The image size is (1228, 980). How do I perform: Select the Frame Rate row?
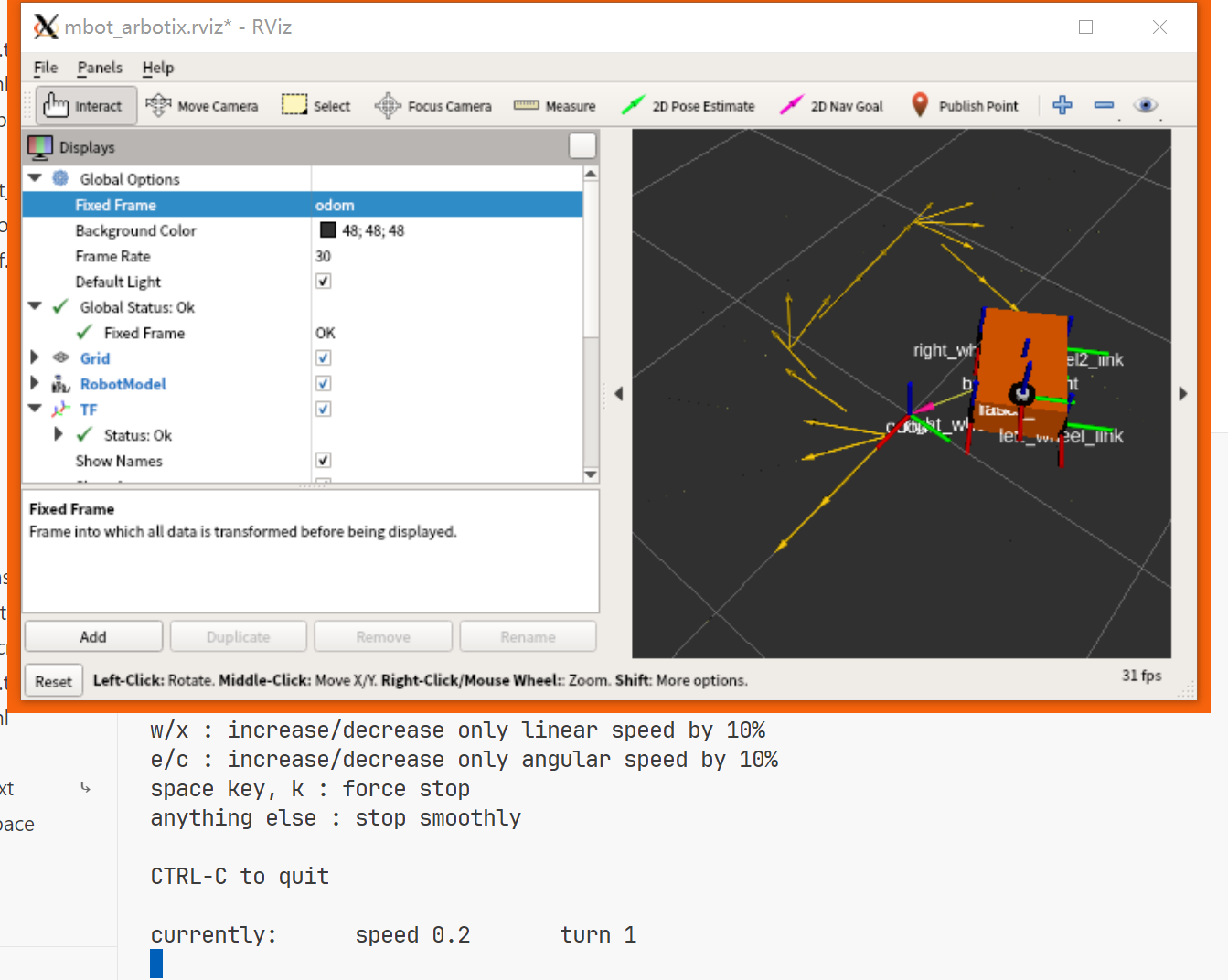303,256
